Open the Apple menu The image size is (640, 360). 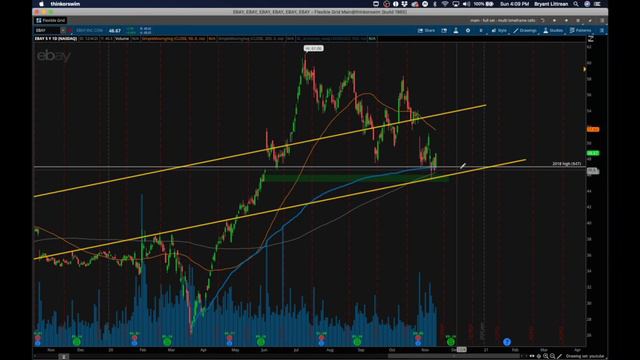coord(41,4)
